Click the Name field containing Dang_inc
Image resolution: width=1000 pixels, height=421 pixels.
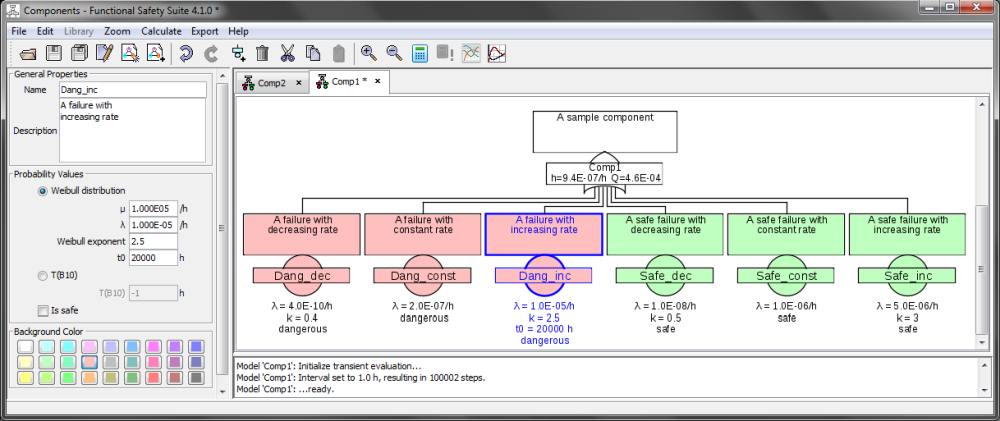click(132, 90)
